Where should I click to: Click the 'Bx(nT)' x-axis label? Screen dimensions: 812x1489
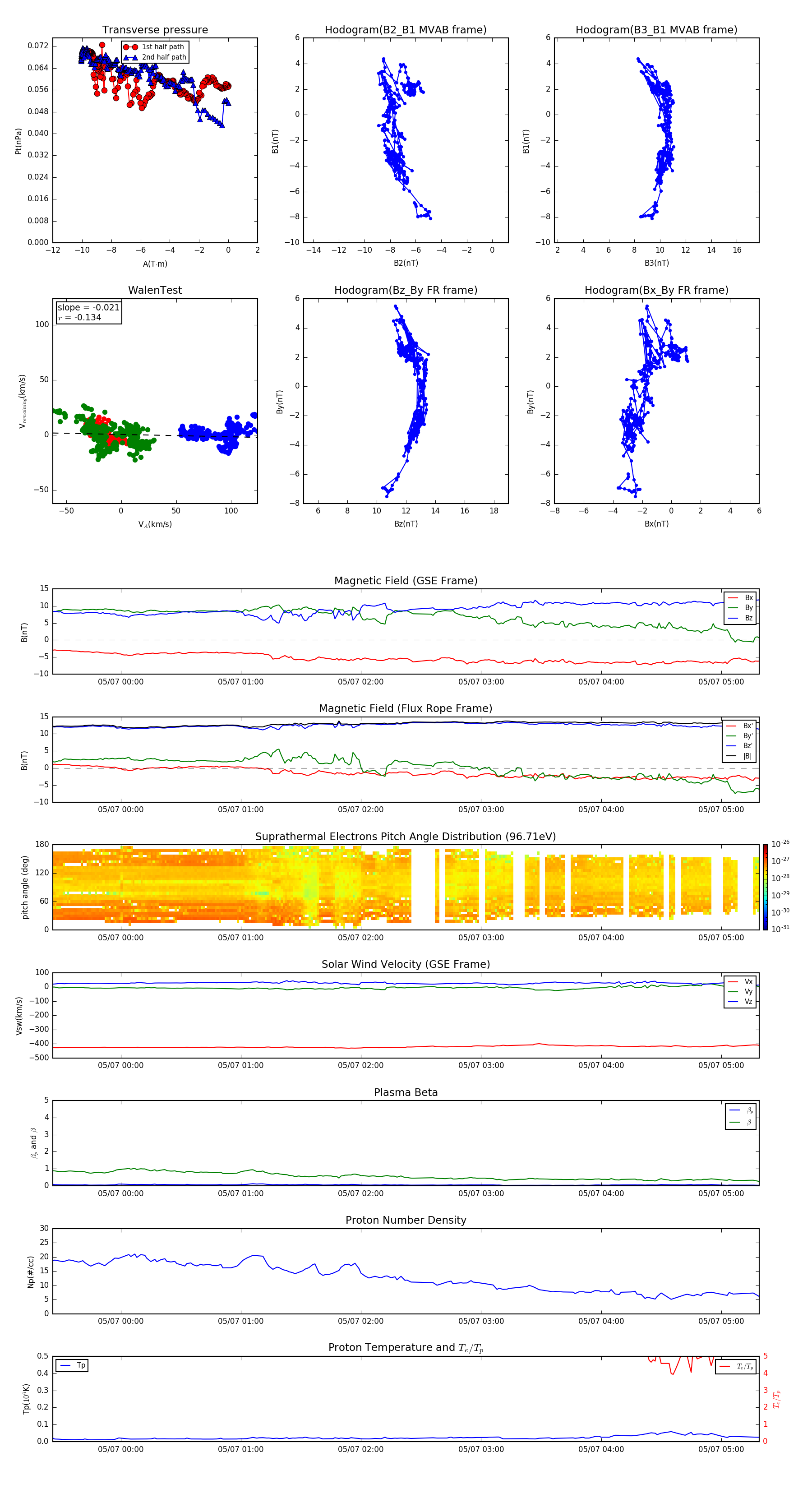(x=656, y=524)
